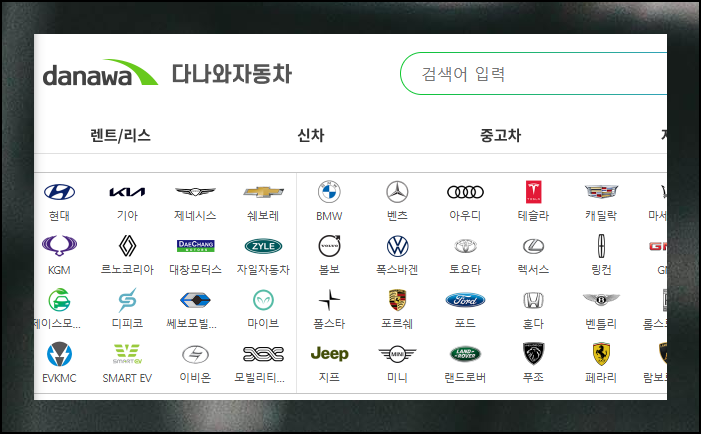Screen dimensions: 701x434
Task: Select the ZYLE (자일자동차) logo
Action: 263,246
